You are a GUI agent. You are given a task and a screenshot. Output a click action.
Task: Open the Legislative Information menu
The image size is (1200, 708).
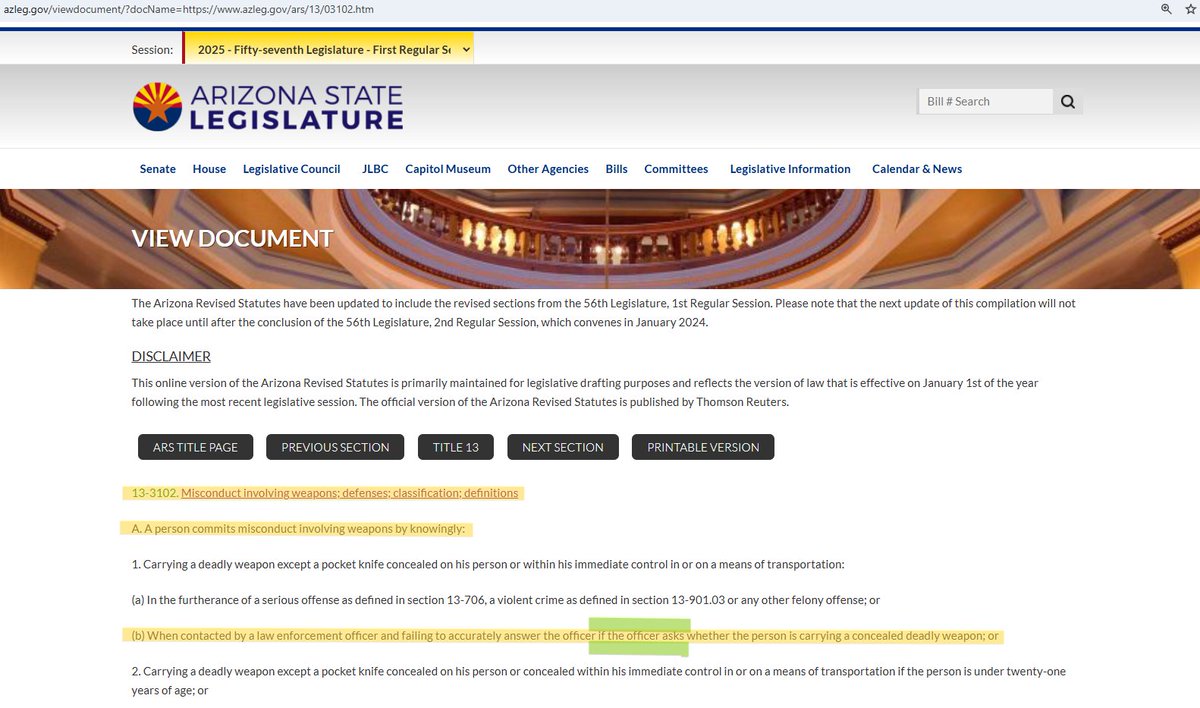tap(790, 169)
